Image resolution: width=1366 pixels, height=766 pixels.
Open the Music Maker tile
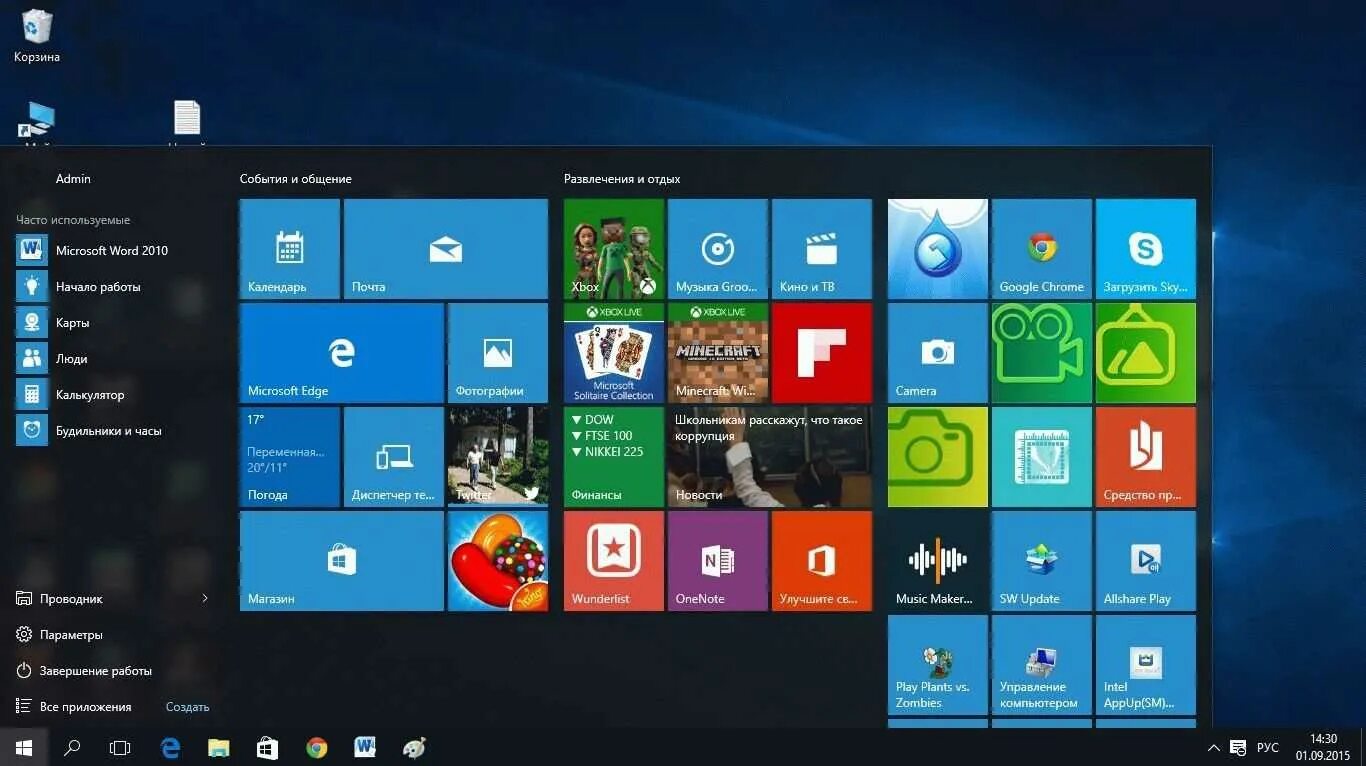[938, 561]
